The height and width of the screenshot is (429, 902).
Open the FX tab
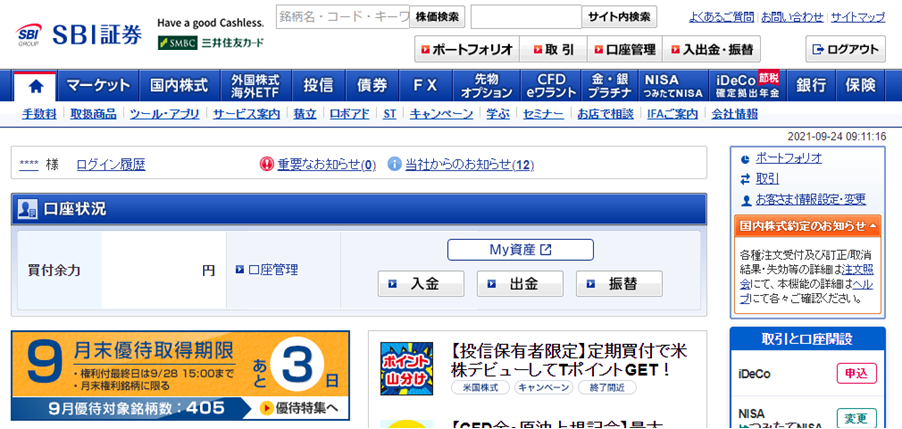coord(426,86)
